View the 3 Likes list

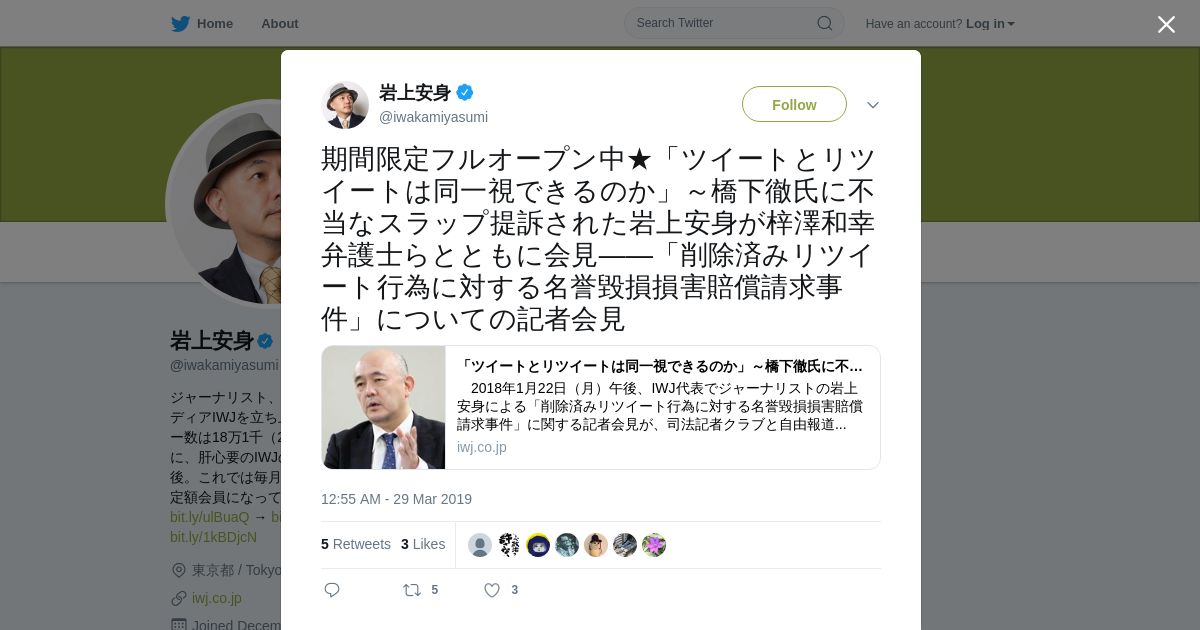423,544
